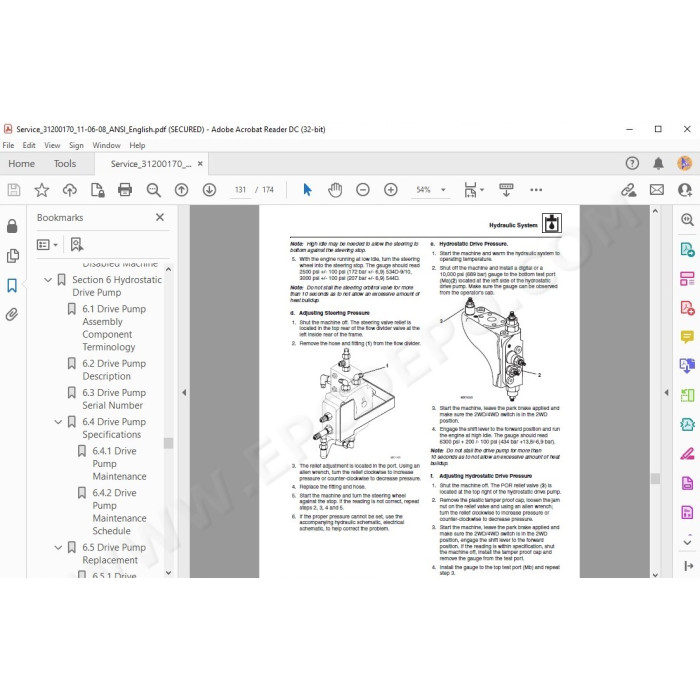Open 6.4.1 Drive Pump Maintenance bookmark
700x700 pixels.
tap(119, 464)
